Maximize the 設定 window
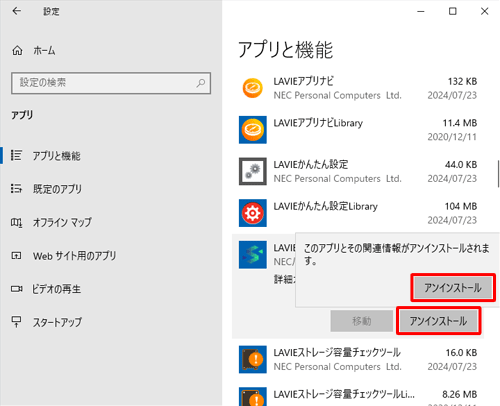Image resolution: width=500 pixels, height=406 pixels. tap(453, 11)
